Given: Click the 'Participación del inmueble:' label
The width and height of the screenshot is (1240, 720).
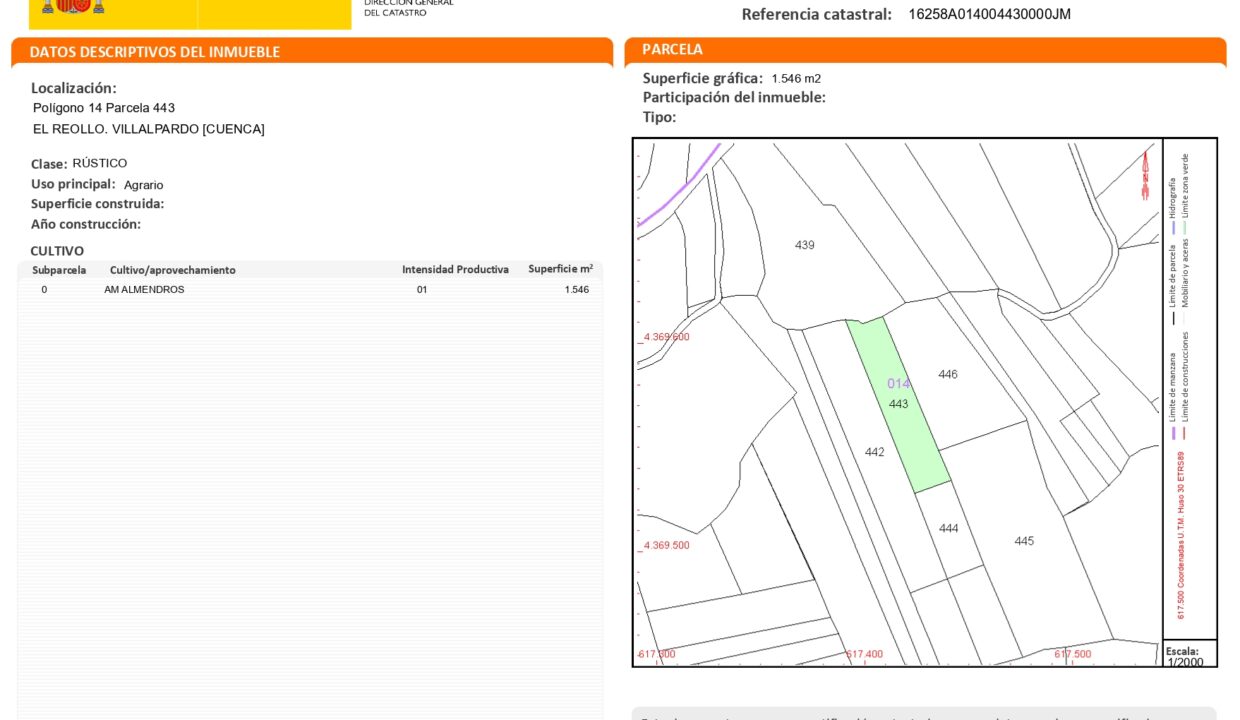Looking at the screenshot, I should click(734, 98).
